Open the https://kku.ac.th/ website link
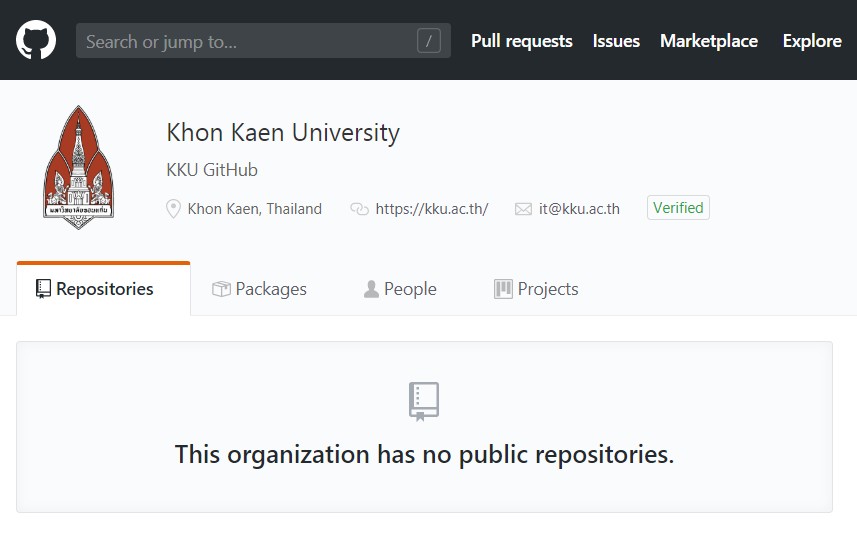This screenshot has width=857, height=549. (x=432, y=209)
